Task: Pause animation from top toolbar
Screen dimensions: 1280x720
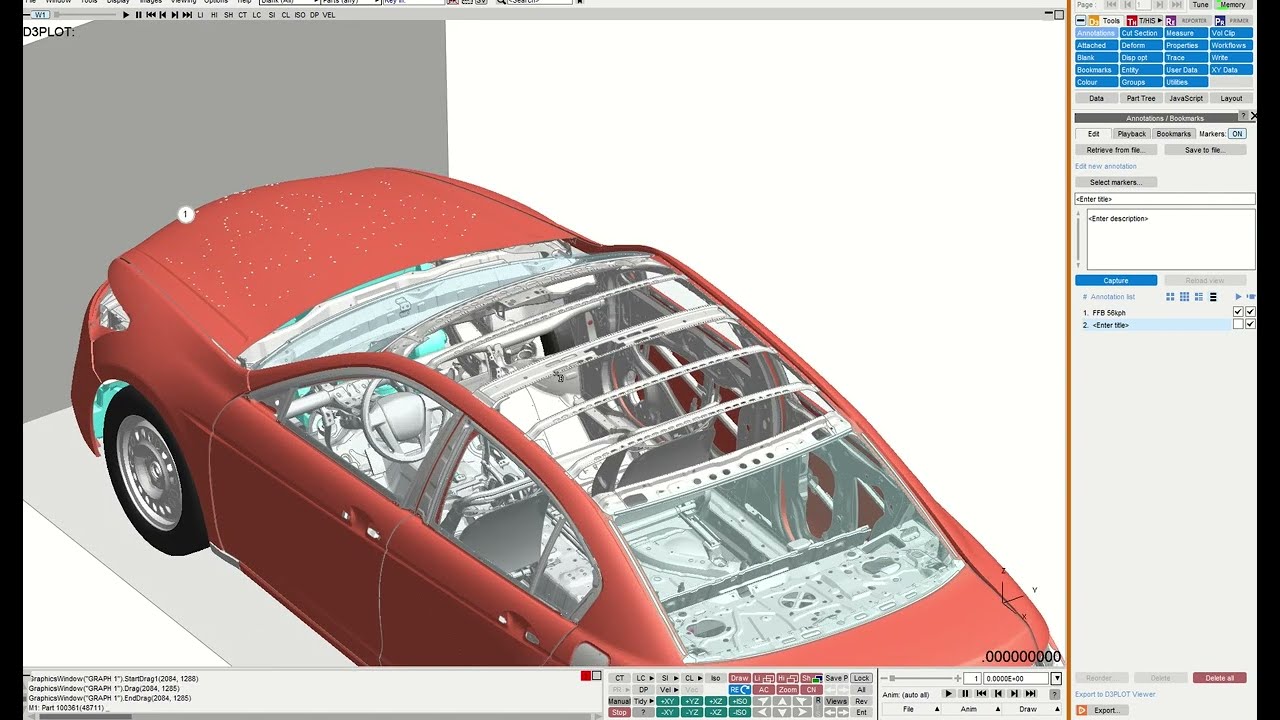Action: 138,15
